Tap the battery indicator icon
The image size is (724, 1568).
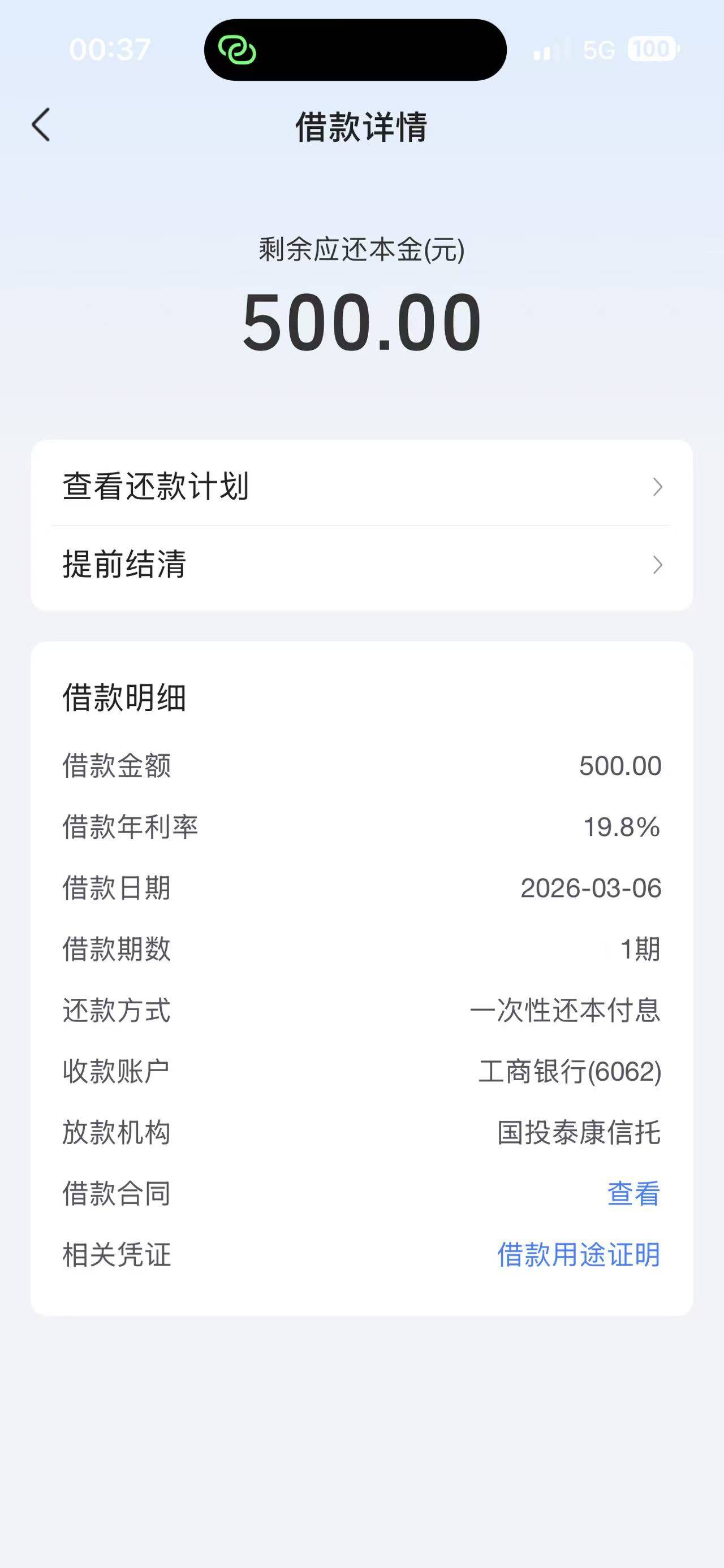click(x=653, y=49)
